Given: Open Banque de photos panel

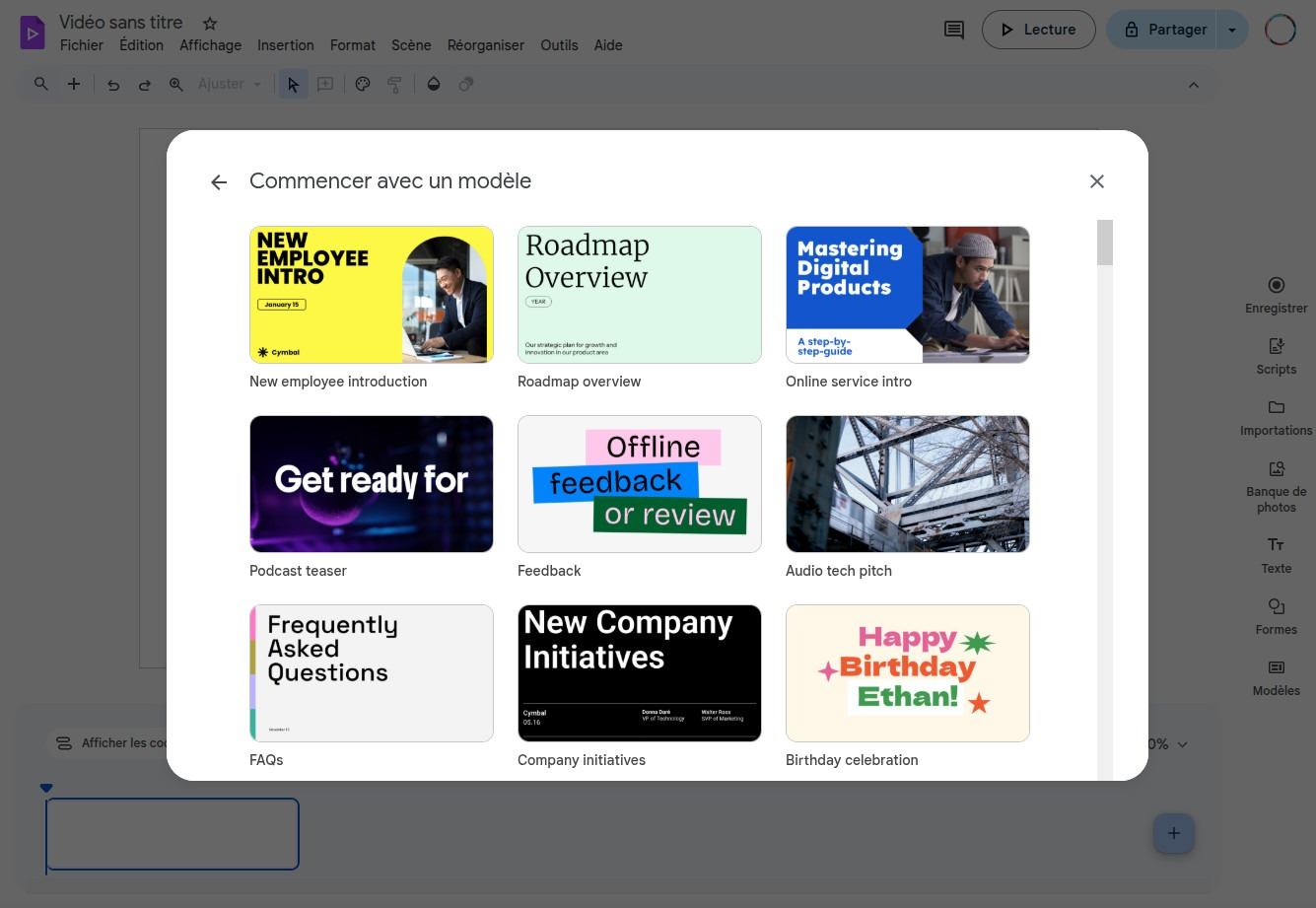Looking at the screenshot, I should click(1276, 485).
